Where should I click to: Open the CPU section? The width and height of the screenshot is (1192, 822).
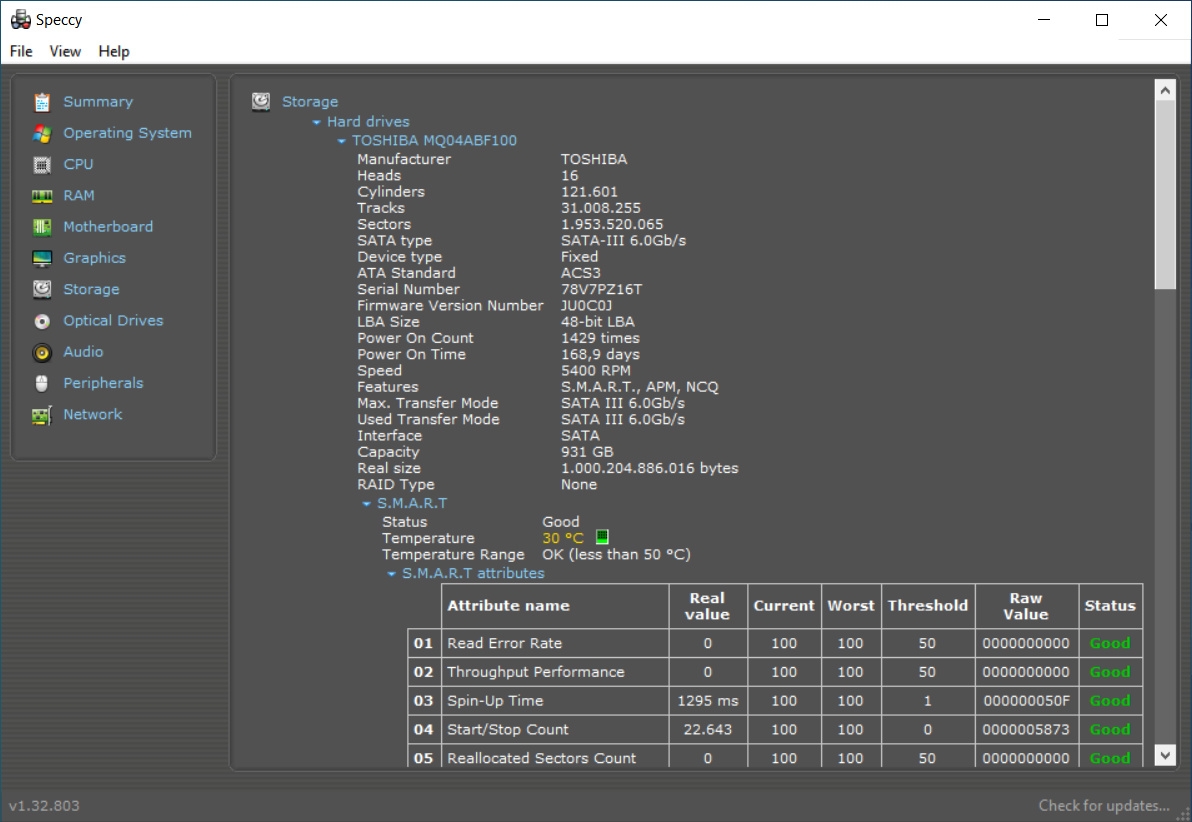pos(78,164)
